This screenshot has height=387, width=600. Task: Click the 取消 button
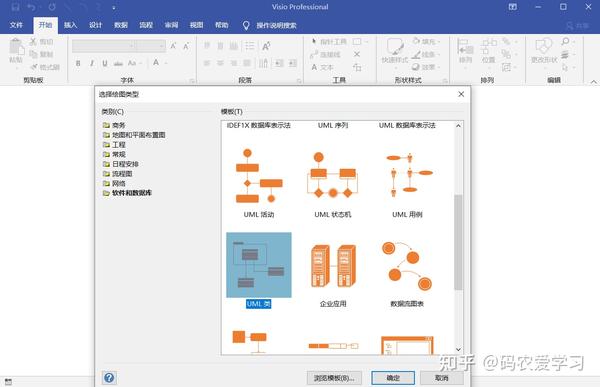(x=442, y=378)
